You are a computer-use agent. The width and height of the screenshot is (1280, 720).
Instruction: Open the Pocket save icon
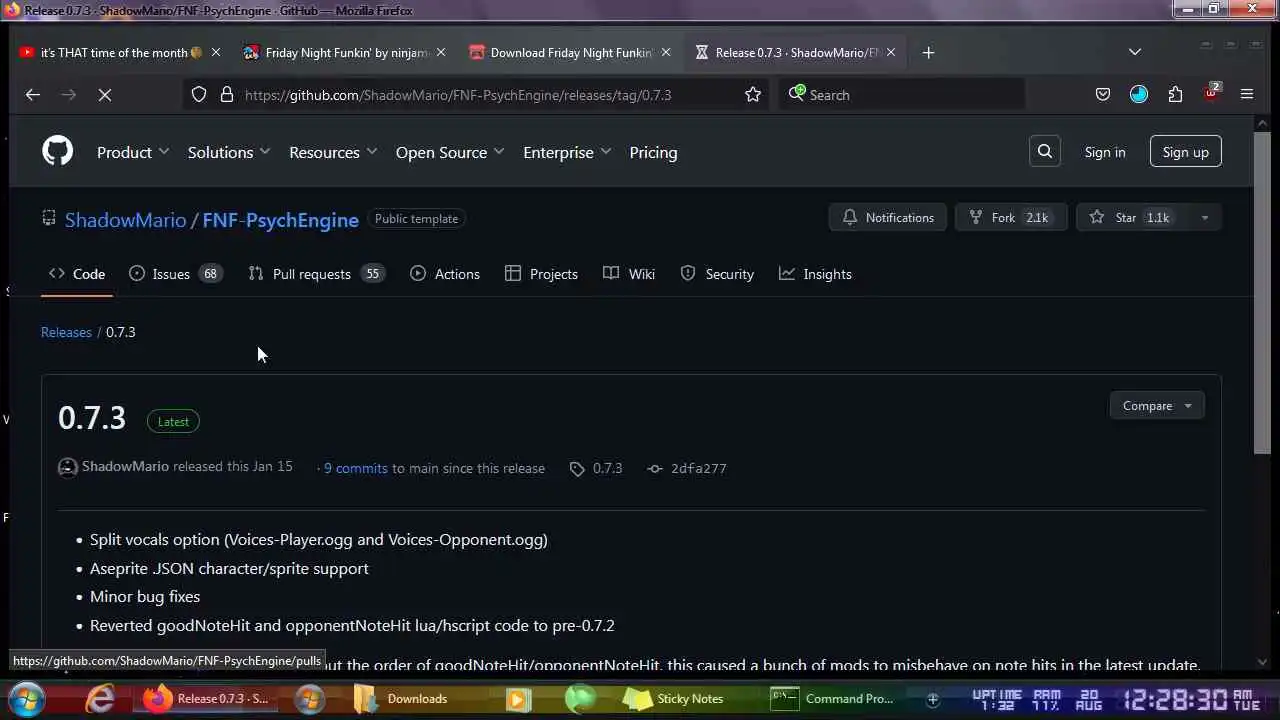click(1102, 95)
